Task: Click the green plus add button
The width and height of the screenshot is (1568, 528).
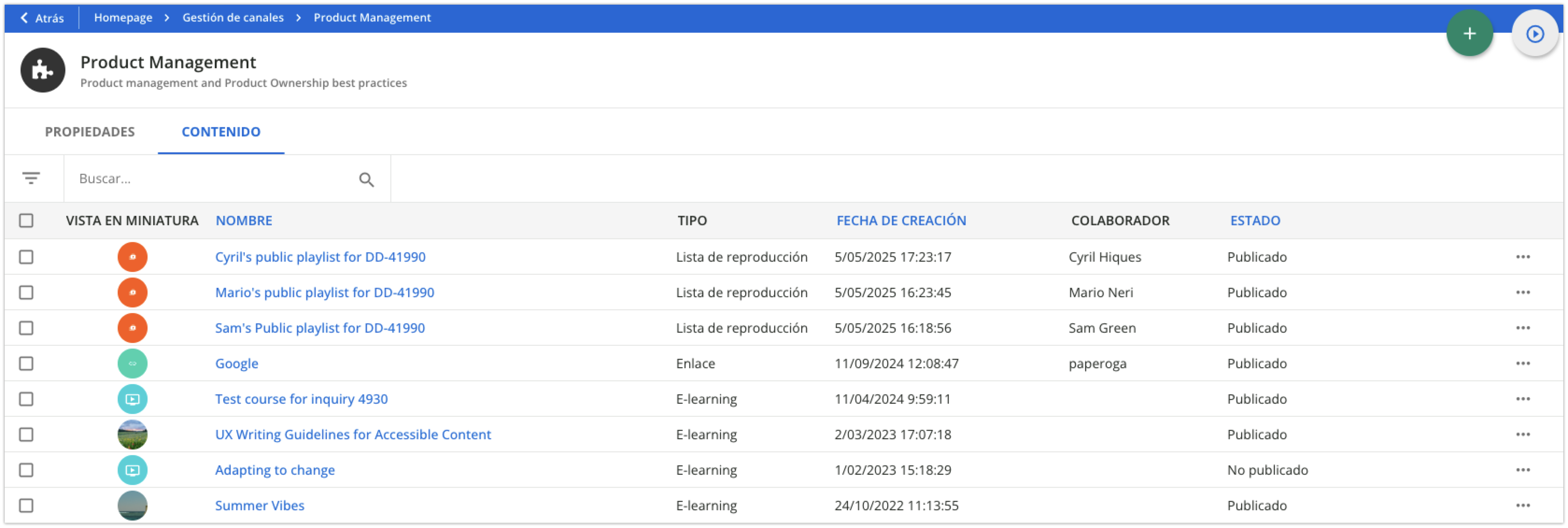Action: tap(1469, 34)
